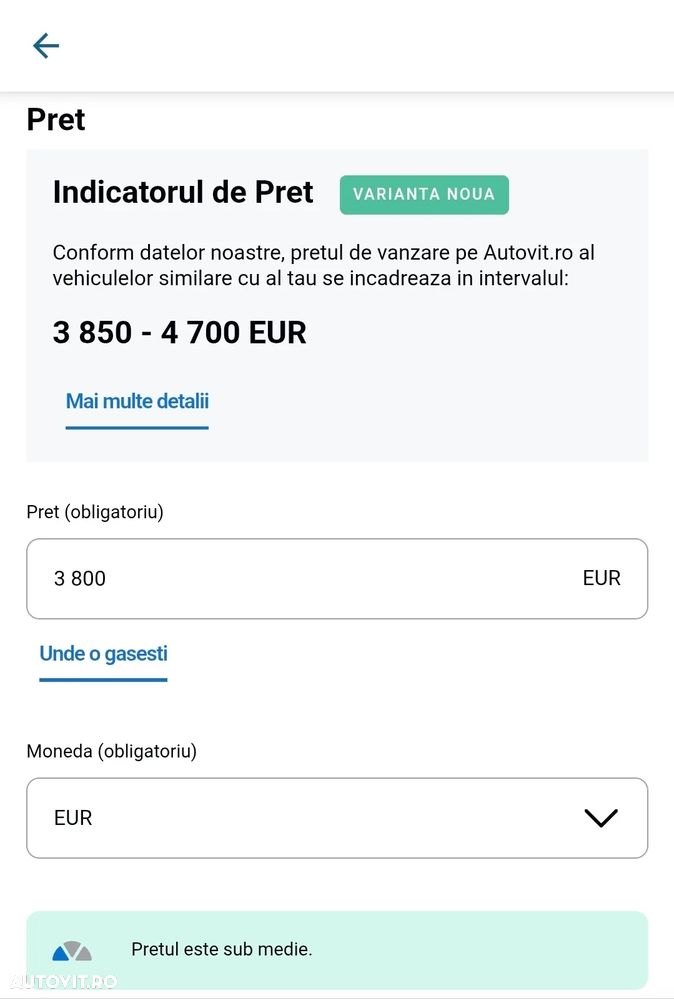Click the Indicatorul de Pret title
The width and height of the screenshot is (674, 999).
(183, 192)
